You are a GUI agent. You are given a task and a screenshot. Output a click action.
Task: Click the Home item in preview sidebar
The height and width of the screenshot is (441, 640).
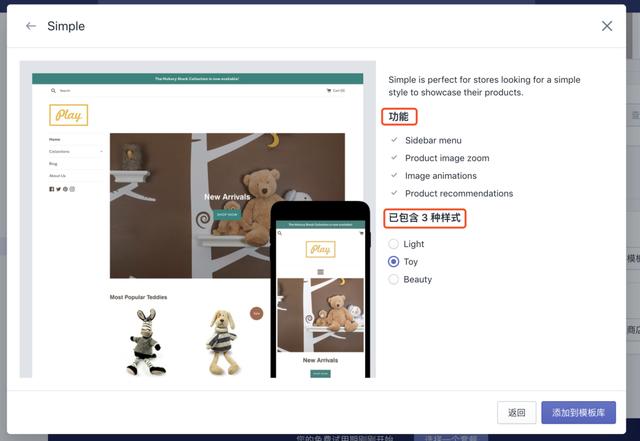(x=55, y=140)
